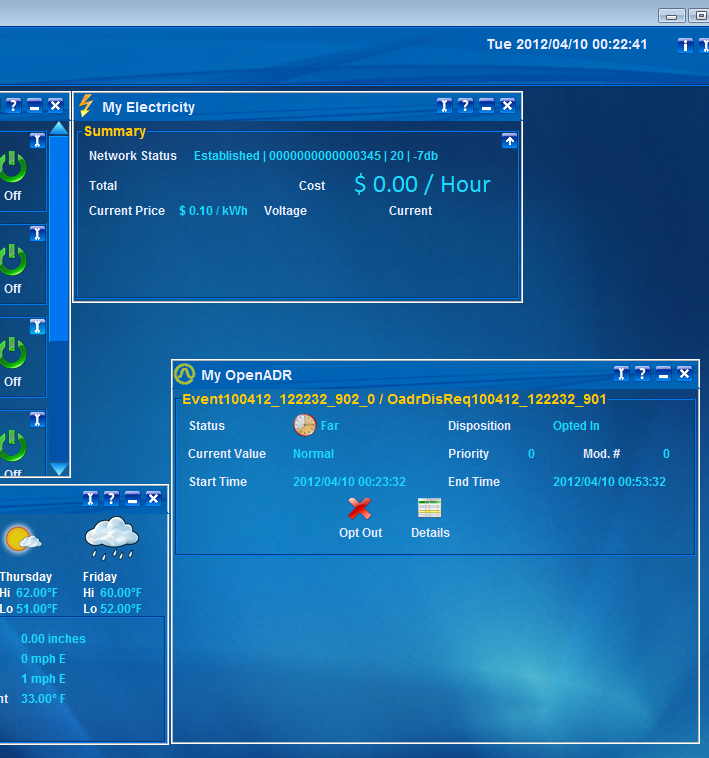The height and width of the screenshot is (758, 709).
Task: Open weather panel help question icon
Action: pyautogui.click(x=111, y=498)
